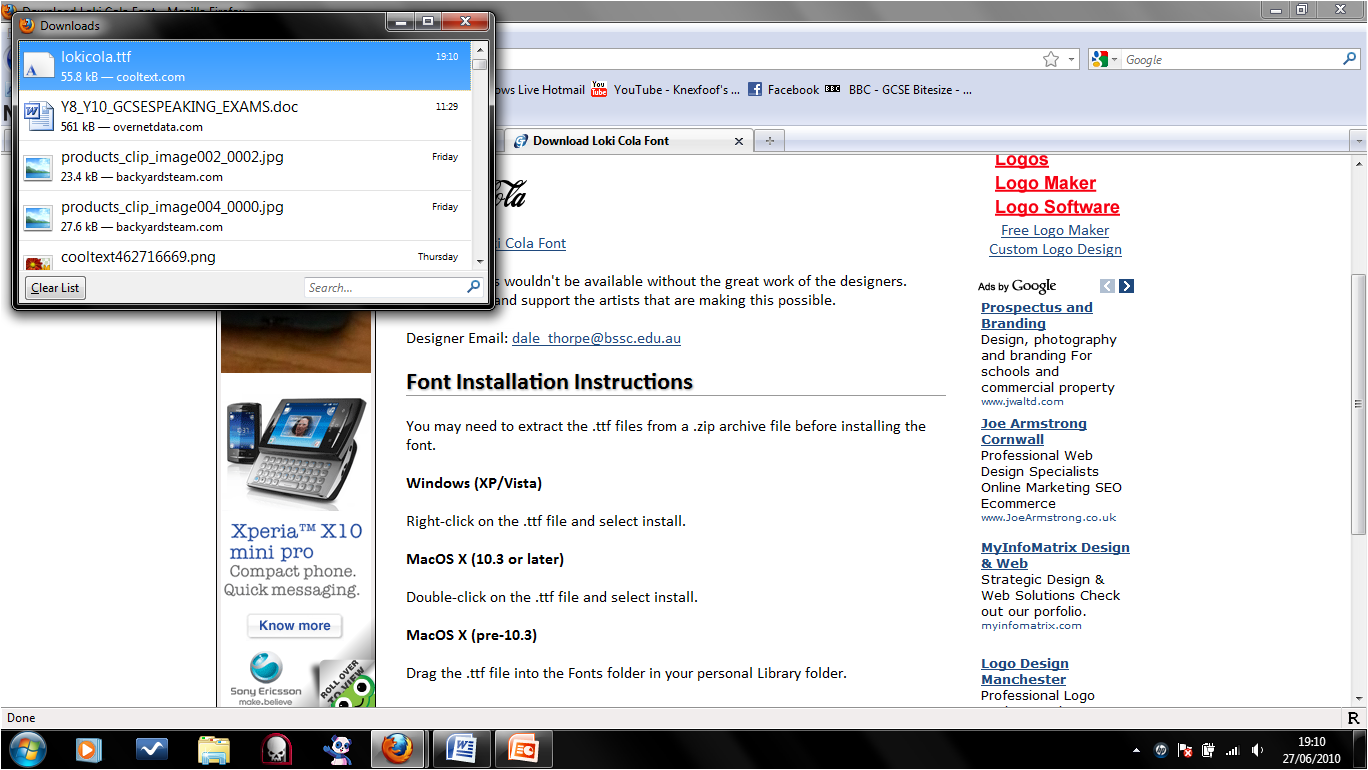Click the Downloads search field
Viewport: 1368px width, 770px height.
pos(394,287)
